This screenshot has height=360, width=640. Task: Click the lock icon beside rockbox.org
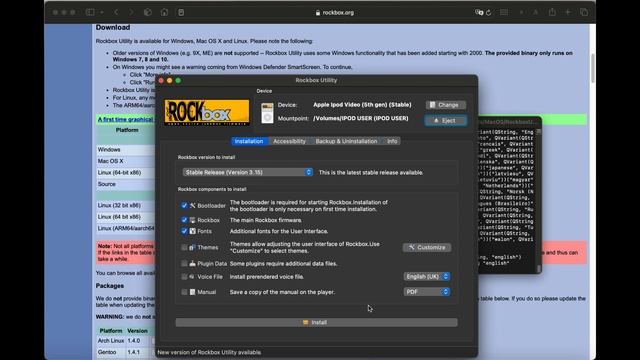318,13
